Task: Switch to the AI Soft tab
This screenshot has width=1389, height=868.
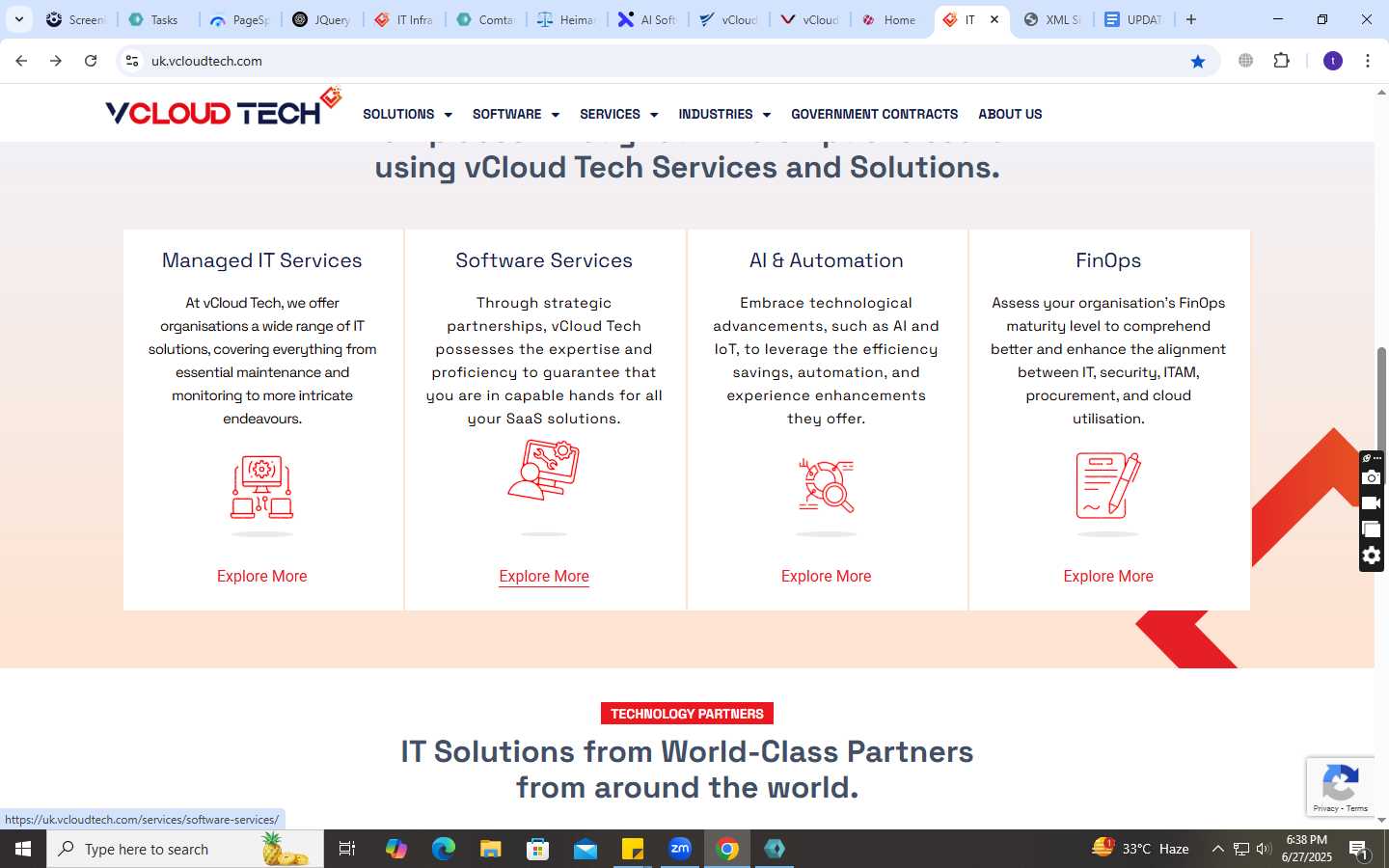Action: pos(647,19)
